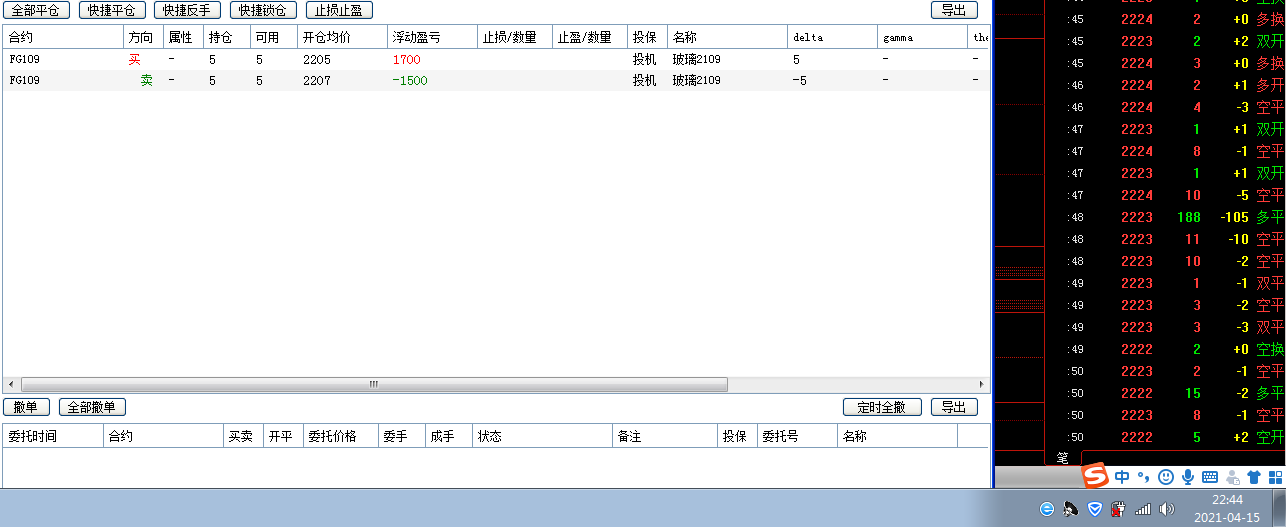Click 全部平仓 button

pos(37,10)
